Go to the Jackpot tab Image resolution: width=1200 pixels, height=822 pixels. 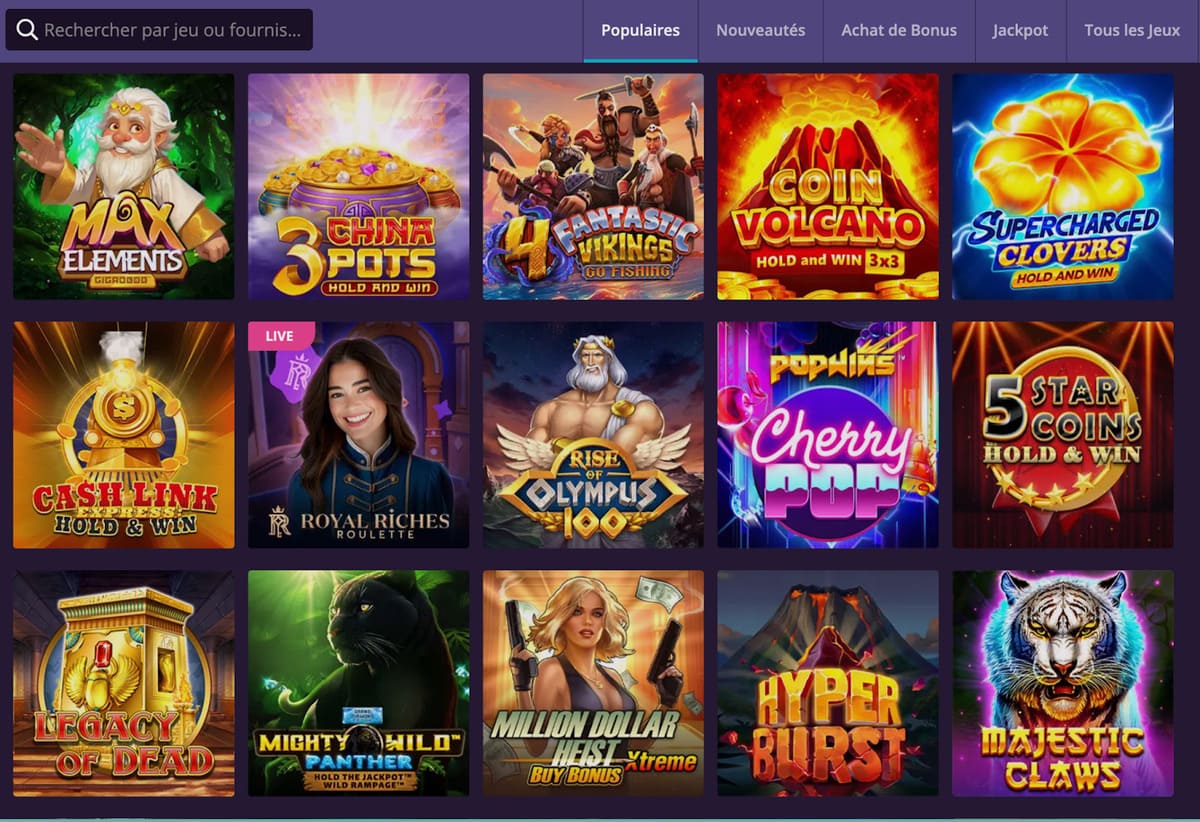pos(1020,30)
